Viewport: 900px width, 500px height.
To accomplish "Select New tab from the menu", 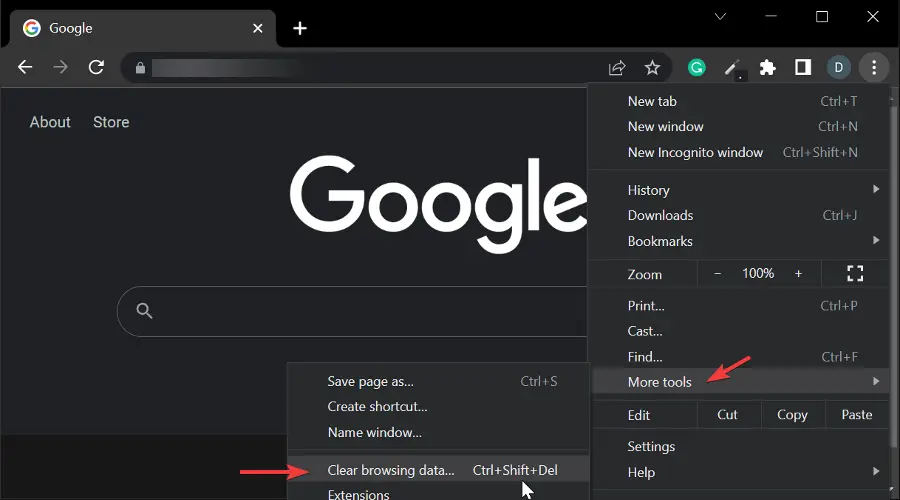I will pyautogui.click(x=740, y=101).
